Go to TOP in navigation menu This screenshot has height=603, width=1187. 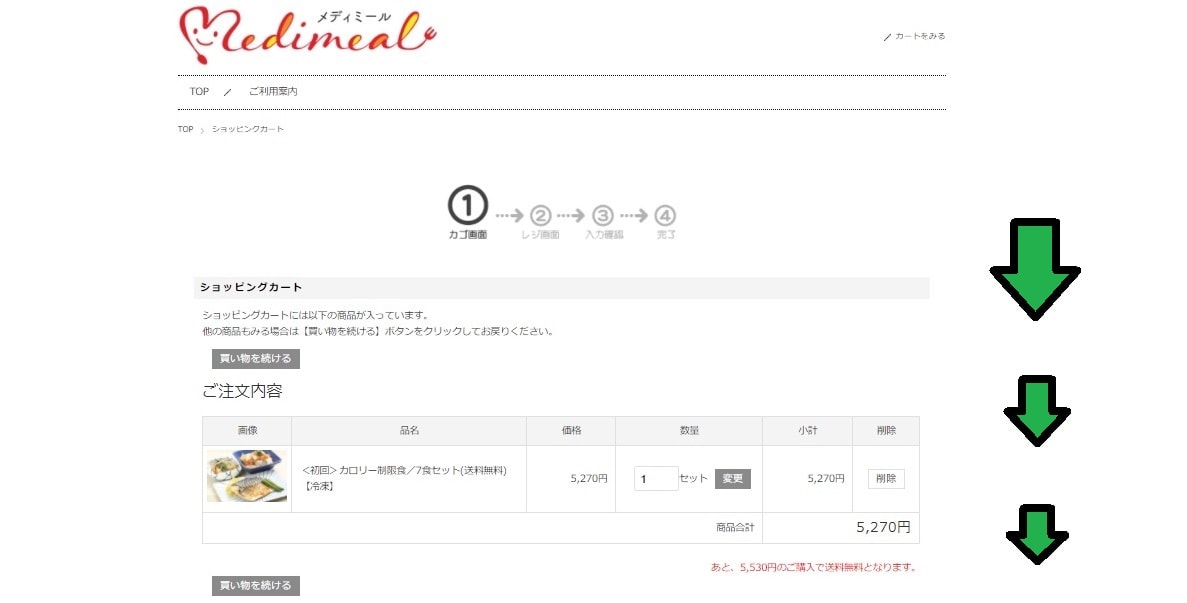pos(199,92)
